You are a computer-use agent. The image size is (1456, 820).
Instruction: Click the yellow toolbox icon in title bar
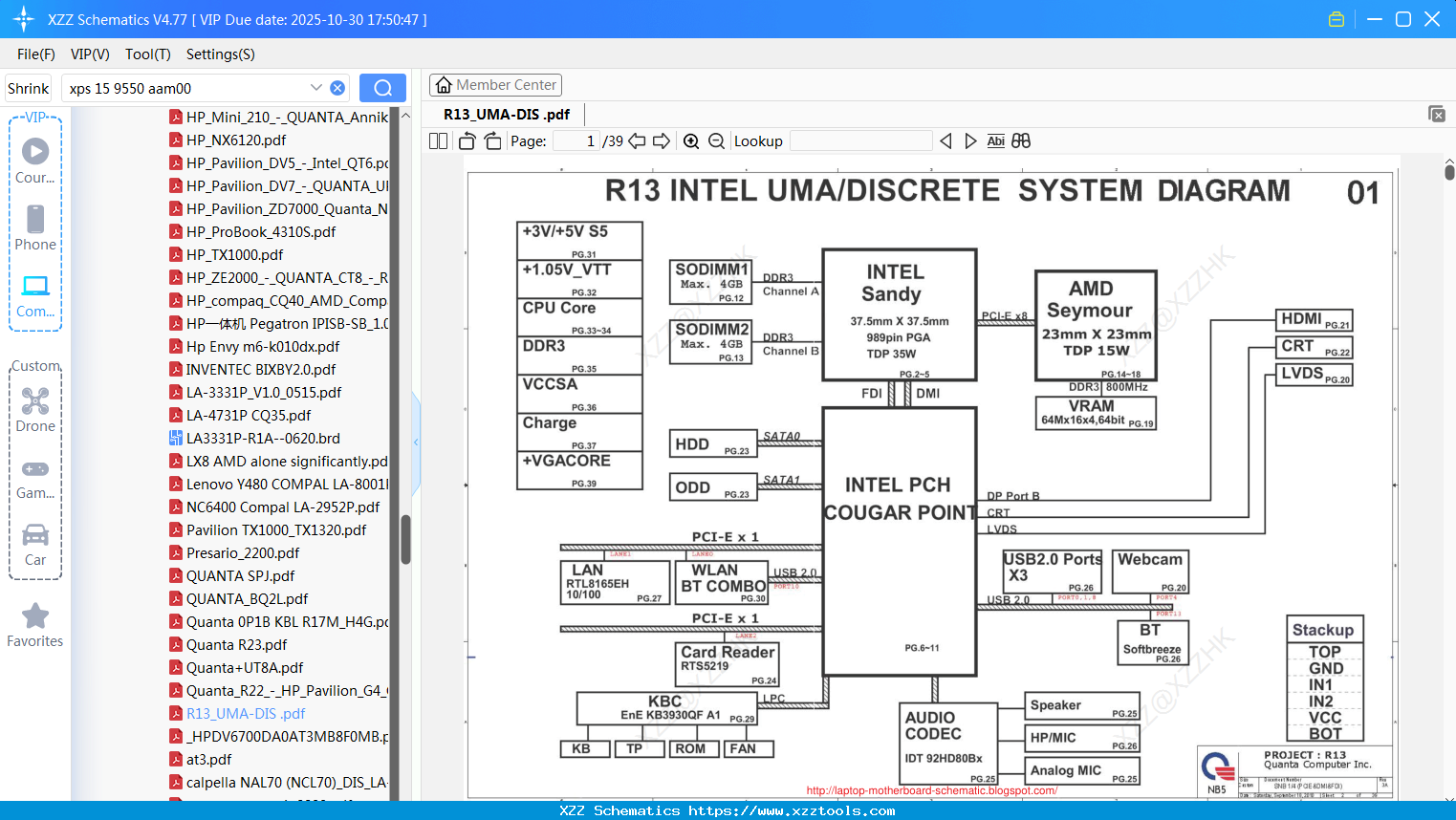coord(1336,19)
